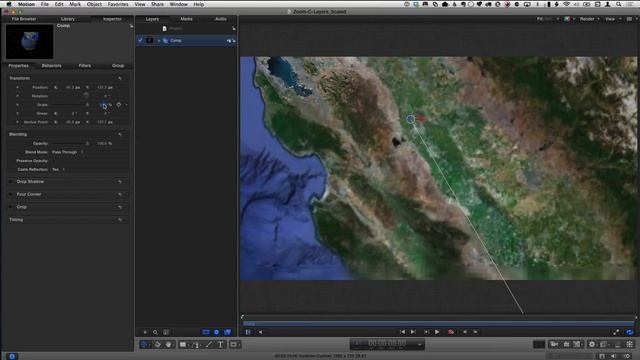Go to start of project button

[x=402, y=332]
